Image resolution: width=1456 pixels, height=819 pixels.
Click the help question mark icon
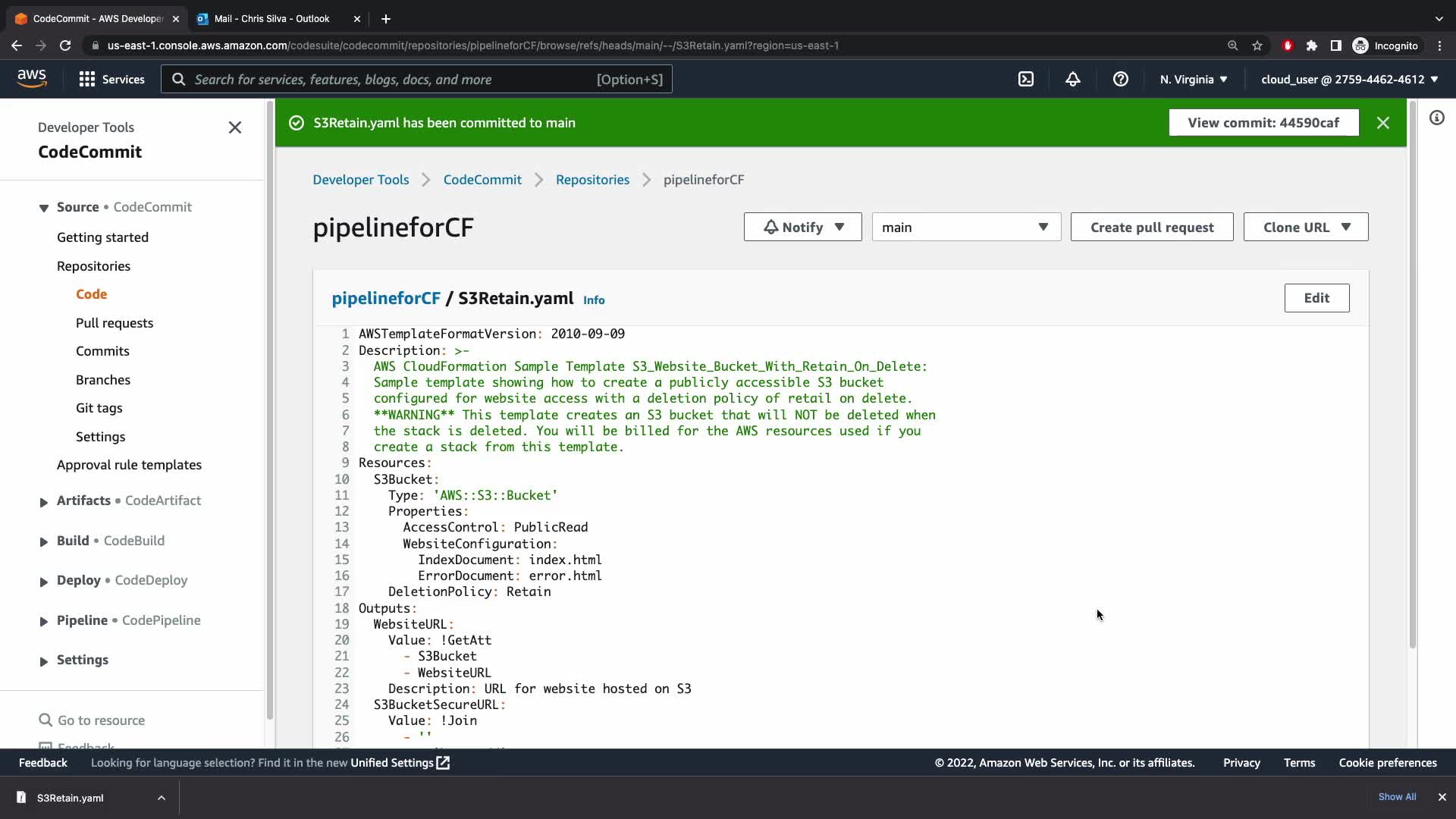[x=1120, y=79]
